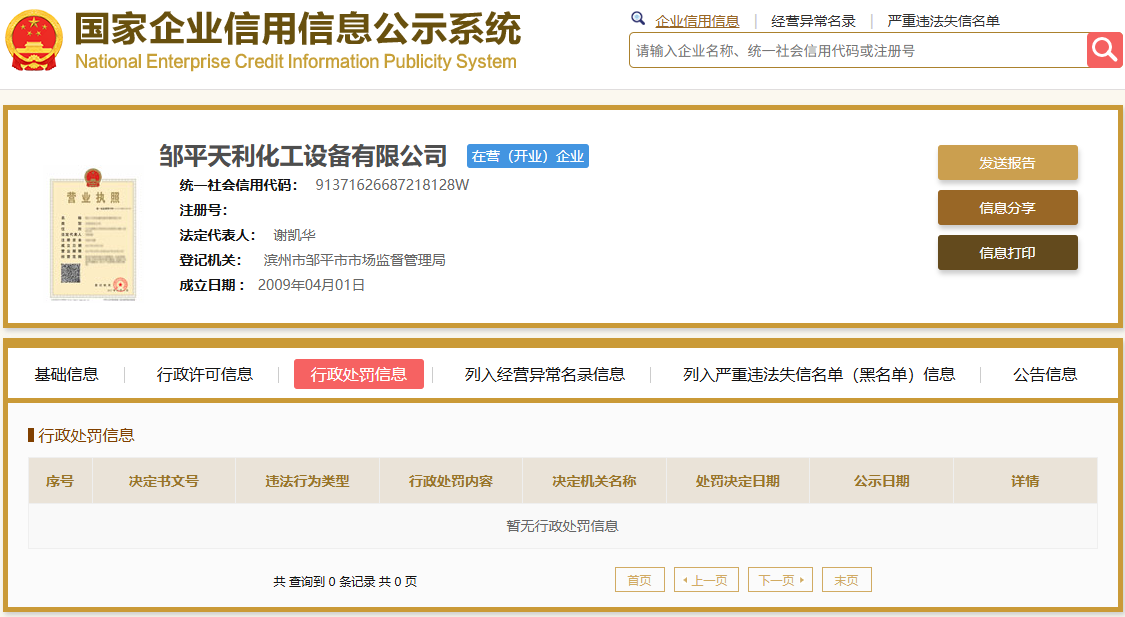Click the legal representative name 谢凯华
The width and height of the screenshot is (1125, 617).
pos(294,235)
